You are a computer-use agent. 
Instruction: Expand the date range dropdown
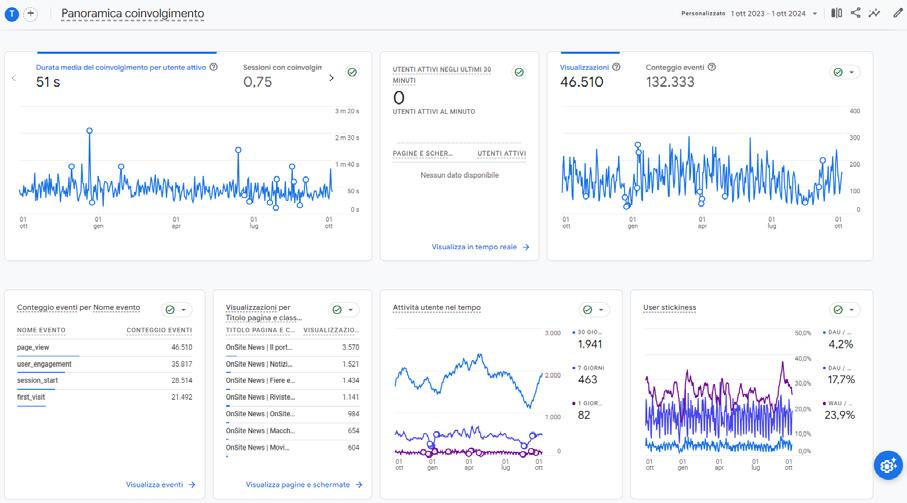(x=815, y=13)
